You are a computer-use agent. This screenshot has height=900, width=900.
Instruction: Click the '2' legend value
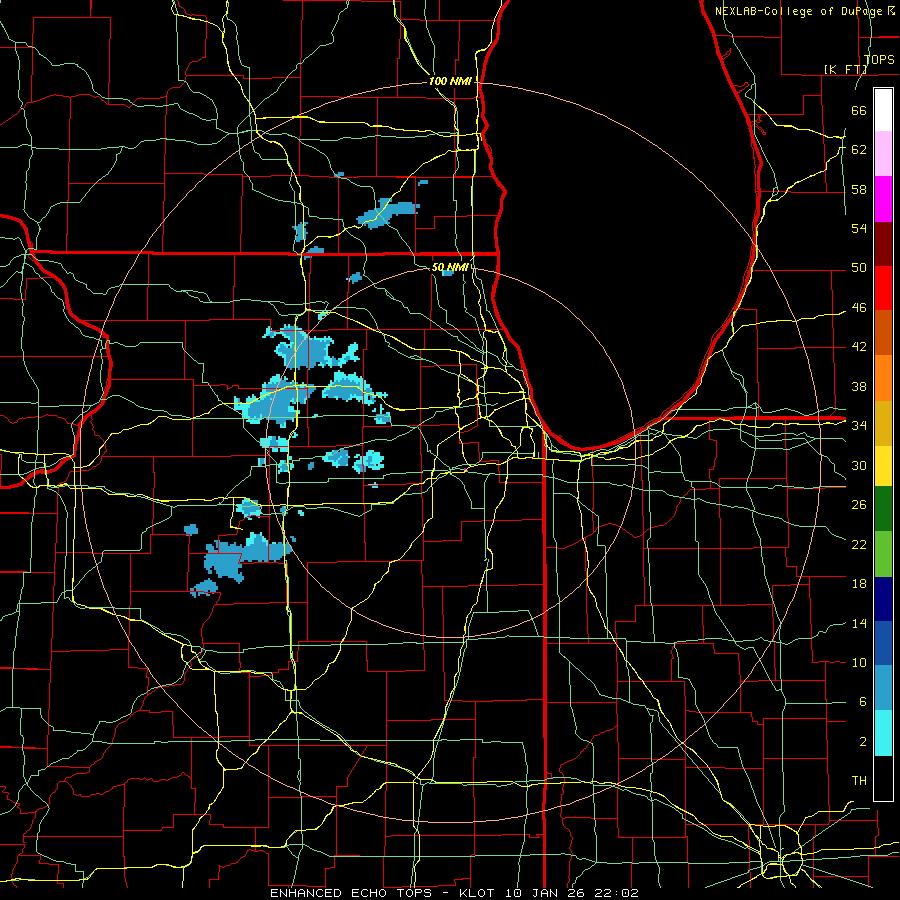click(x=863, y=742)
